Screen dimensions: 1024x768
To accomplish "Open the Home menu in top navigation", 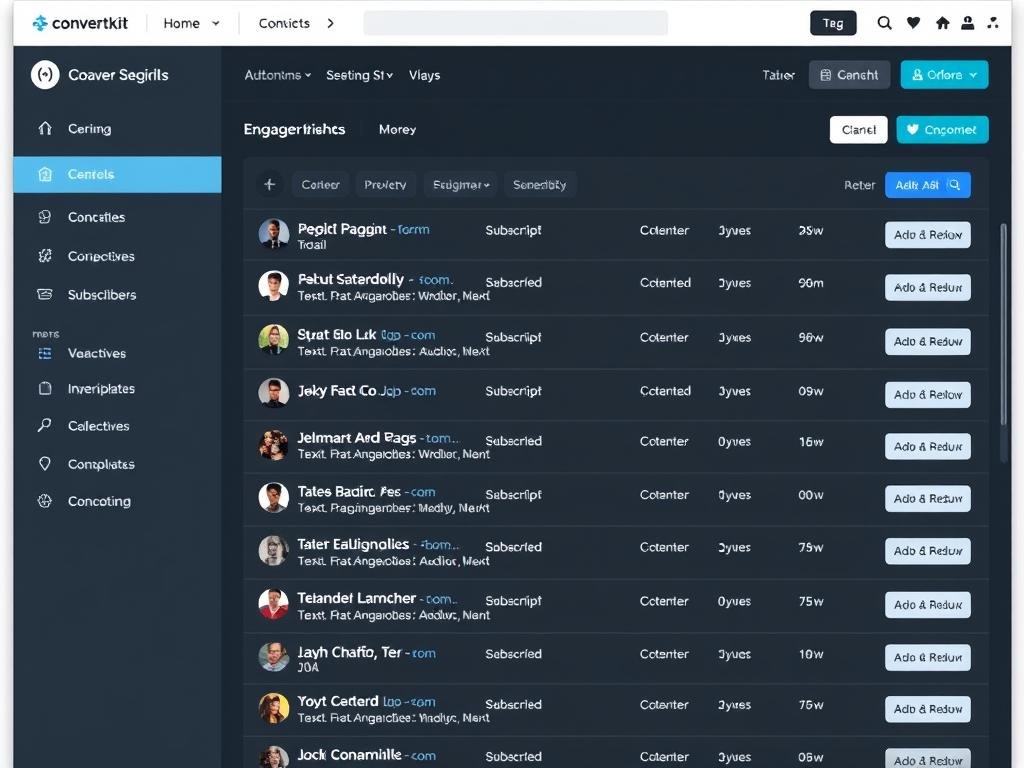I will click(190, 22).
